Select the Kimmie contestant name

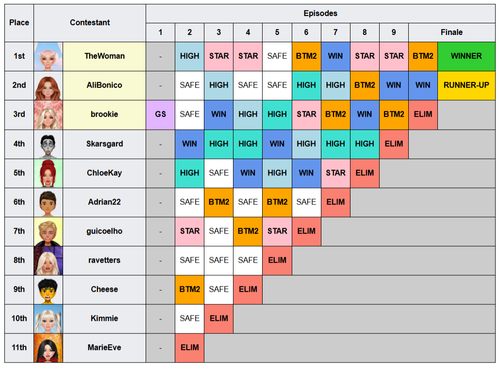click(104, 319)
